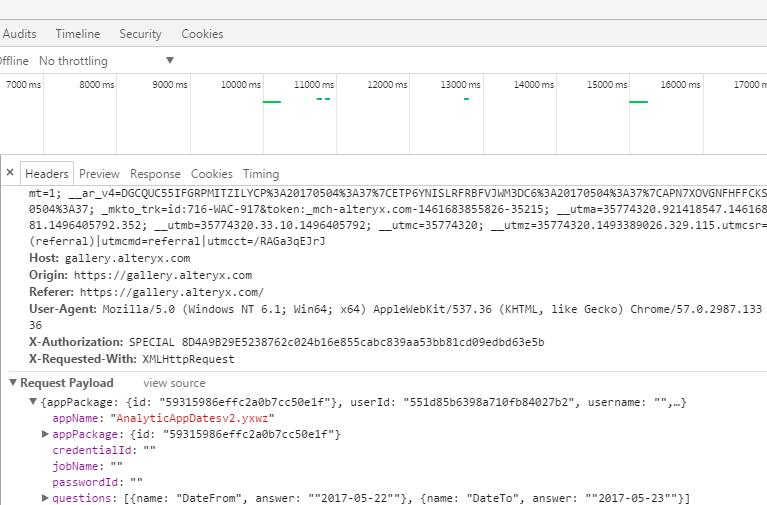The width and height of the screenshot is (767, 505).
Task: Click the view source link
Action: 174,383
